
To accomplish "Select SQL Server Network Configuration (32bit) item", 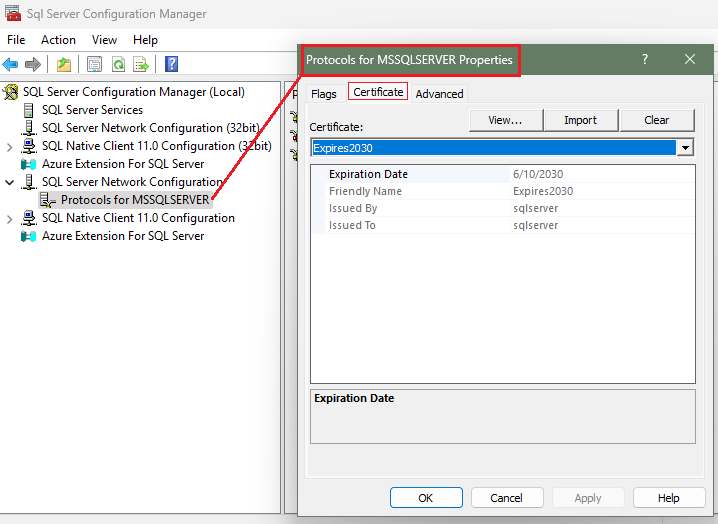I will tap(151, 128).
